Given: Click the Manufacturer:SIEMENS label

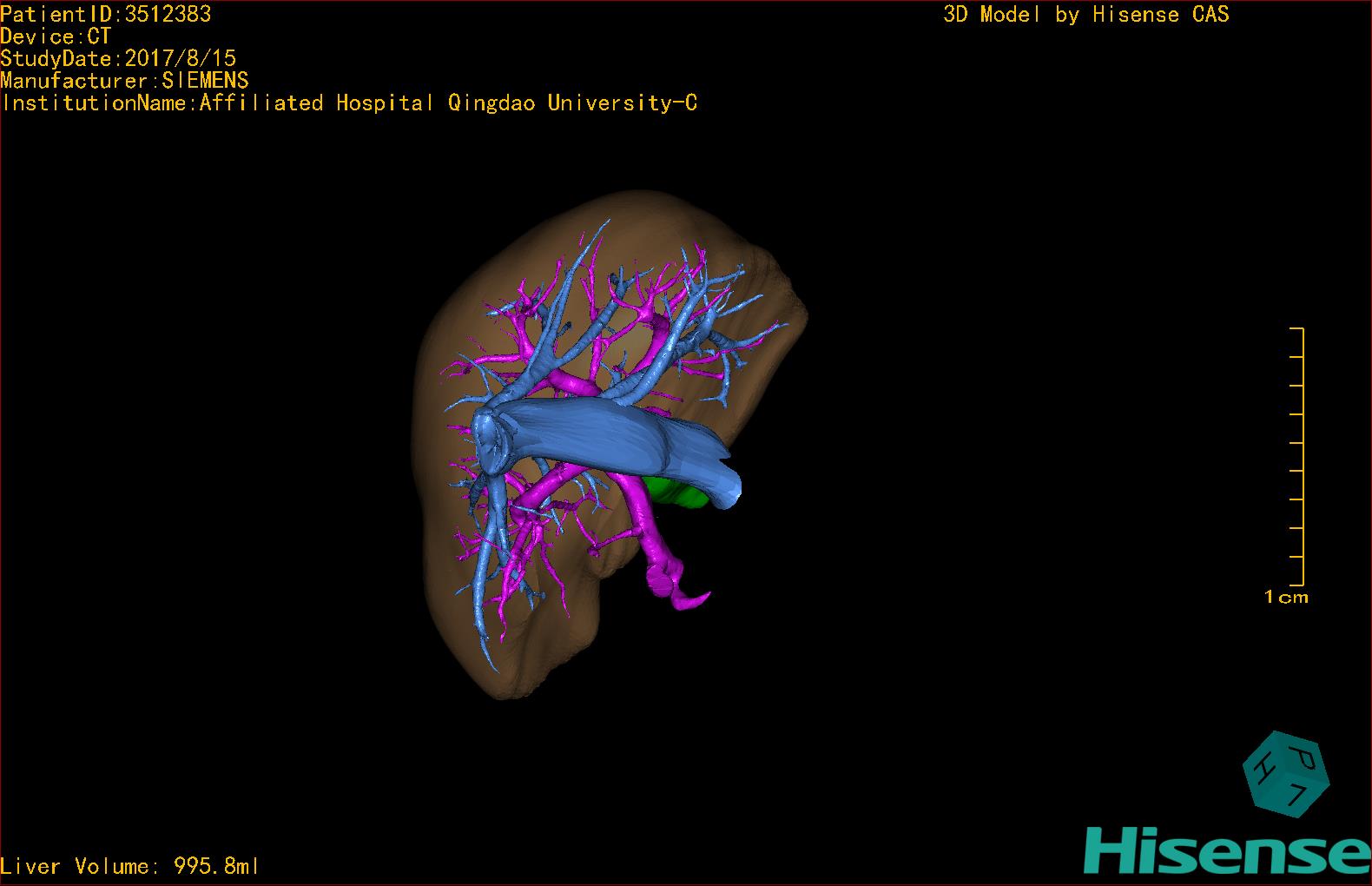Looking at the screenshot, I should coord(124,81).
